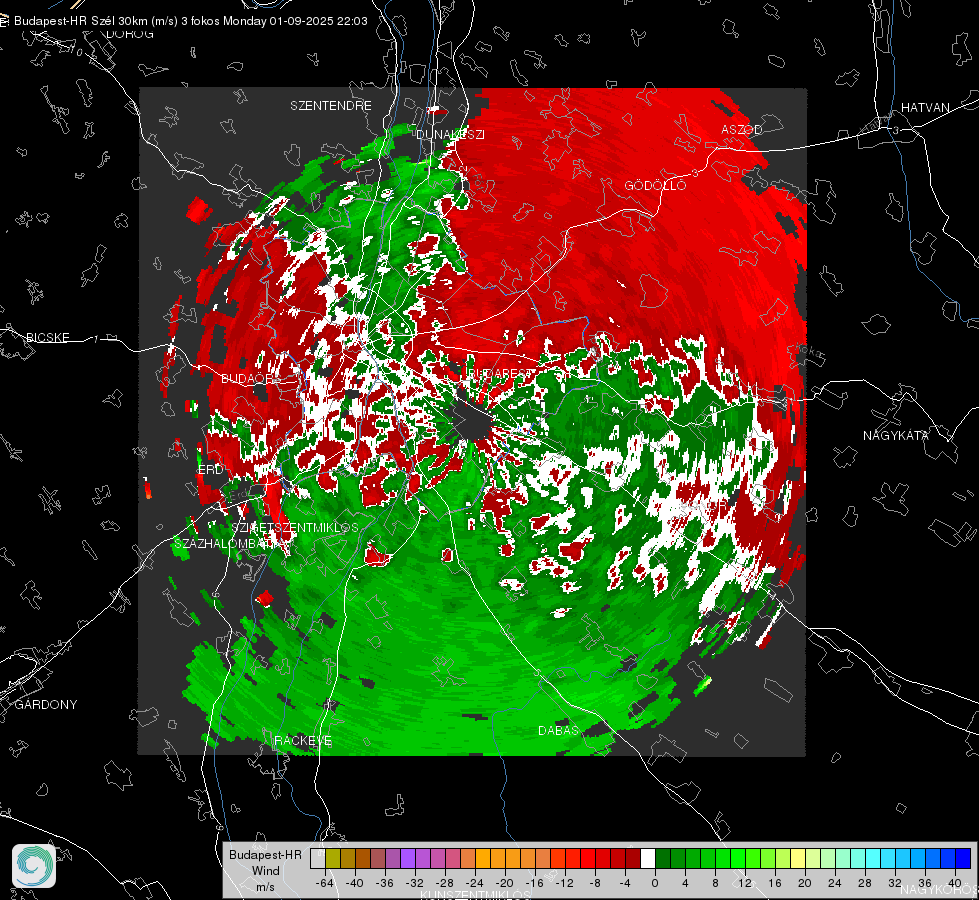Image resolution: width=979 pixels, height=900 pixels.
Task: Select the white 0 m/s legend swatch
Action: pyautogui.click(x=648, y=859)
